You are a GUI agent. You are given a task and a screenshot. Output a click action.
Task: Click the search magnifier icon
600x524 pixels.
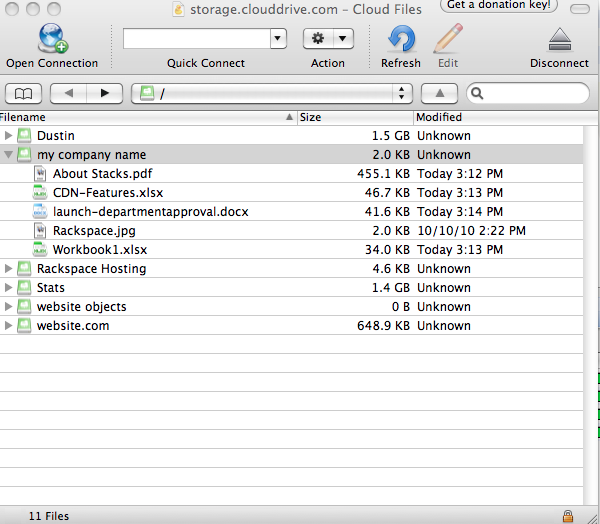click(477, 93)
